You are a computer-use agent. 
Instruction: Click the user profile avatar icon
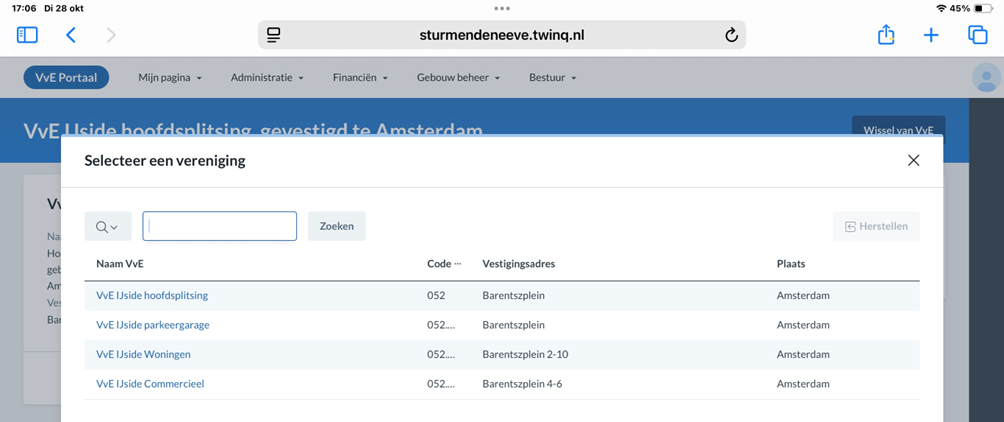(x=986, y=78)
